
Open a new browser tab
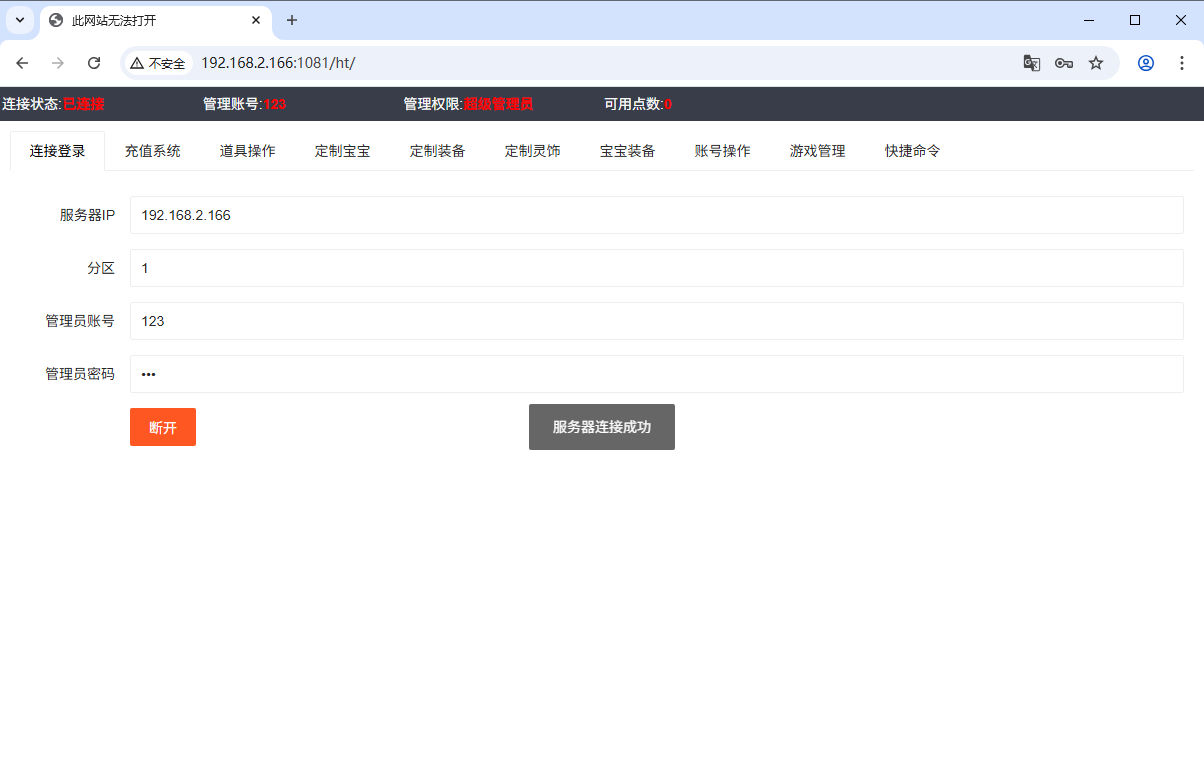pos(292,20)
